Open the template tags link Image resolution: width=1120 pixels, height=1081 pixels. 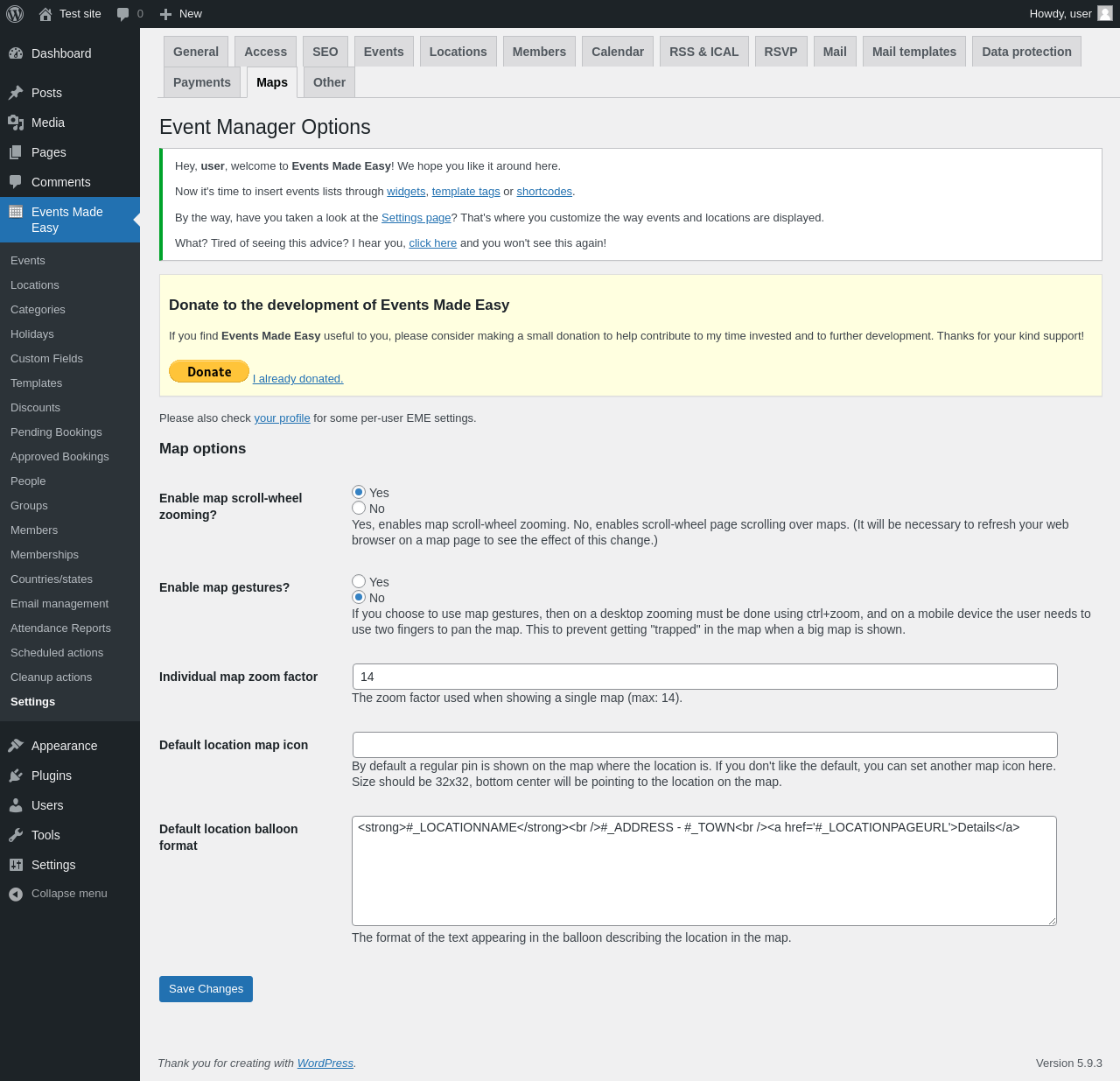pyautogui.click(x=466, y=192)
